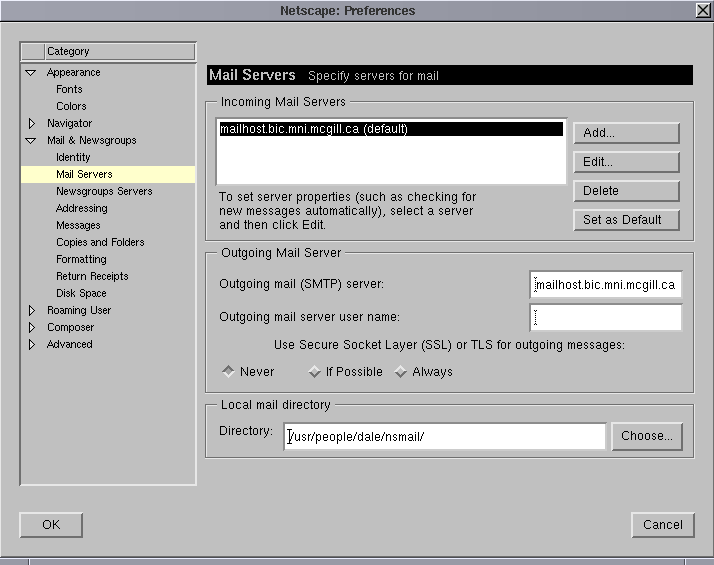Click the Edit... server button
The width and height of the screenshot is (714, 565).
click(626, 162)
